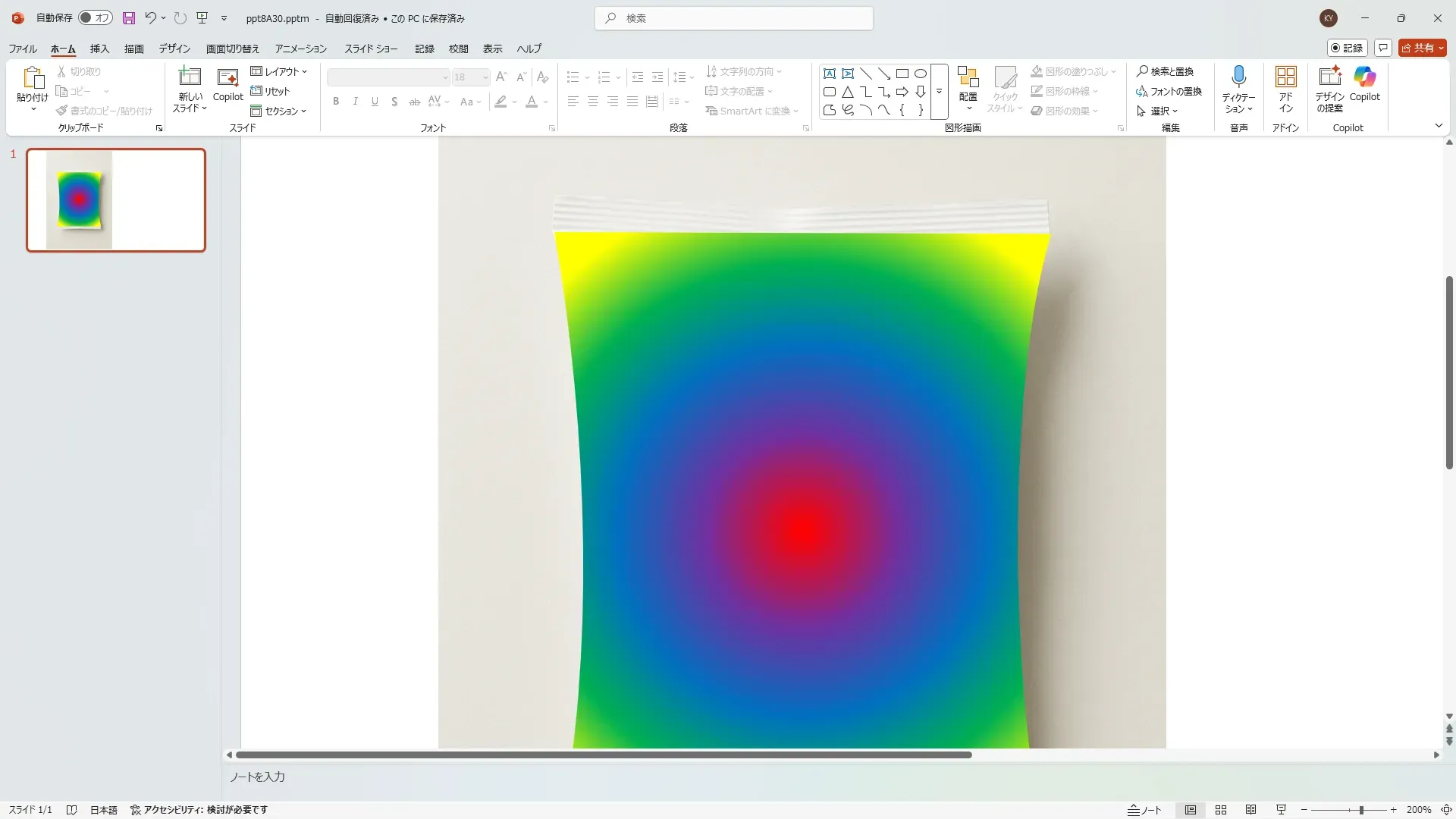1456x819 pixels.
Task: Click the Designer suggestions icon
Action: (1329, 77)
